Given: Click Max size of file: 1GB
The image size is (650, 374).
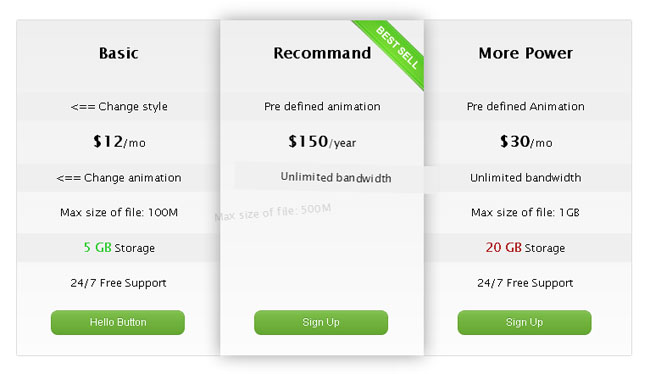Looking at the screenshot, I should [x=525, y=212].
